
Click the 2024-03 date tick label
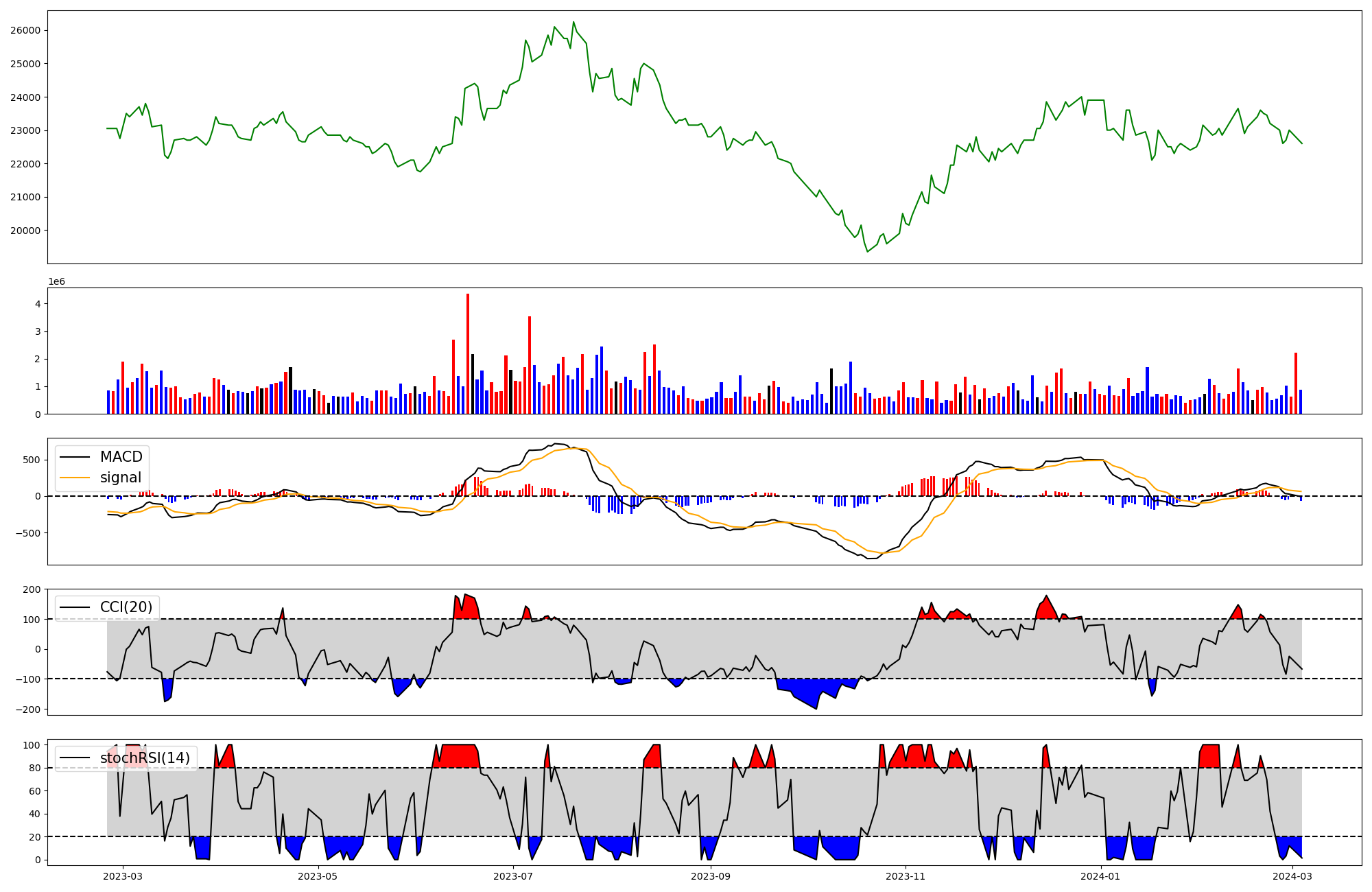coord(1292,876)
